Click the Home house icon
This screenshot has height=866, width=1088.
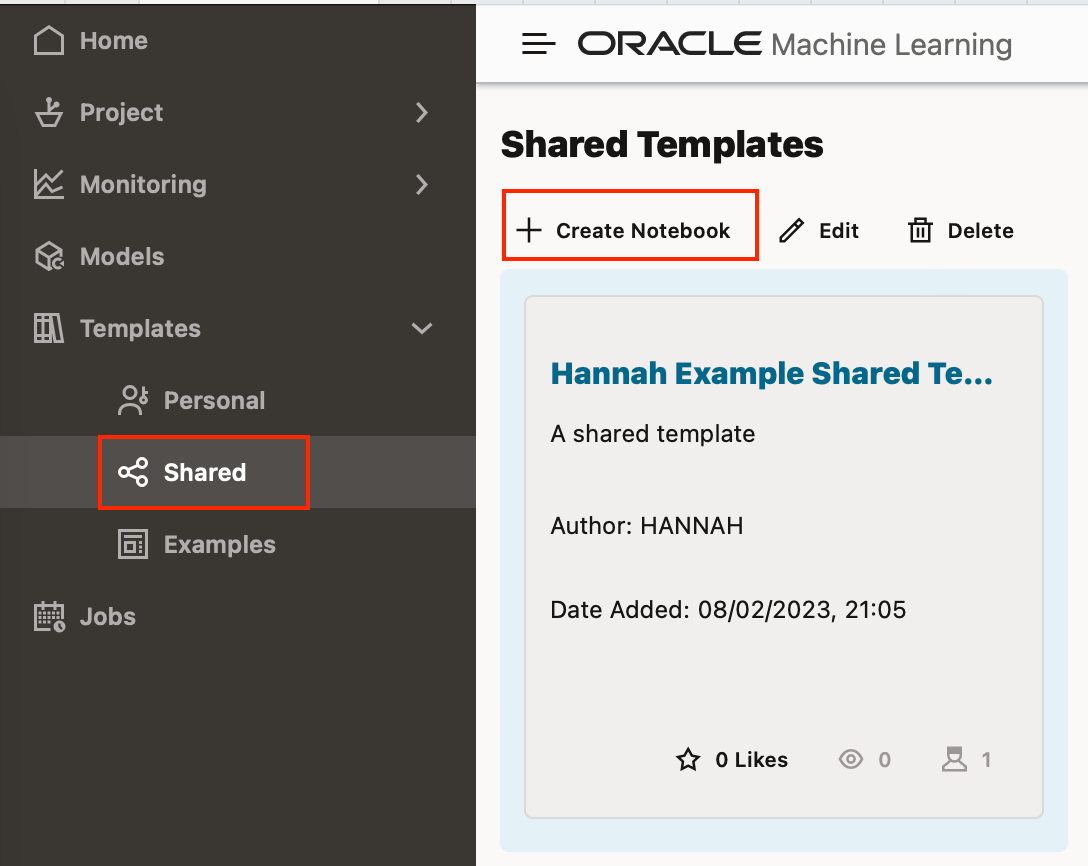point(49,41)
